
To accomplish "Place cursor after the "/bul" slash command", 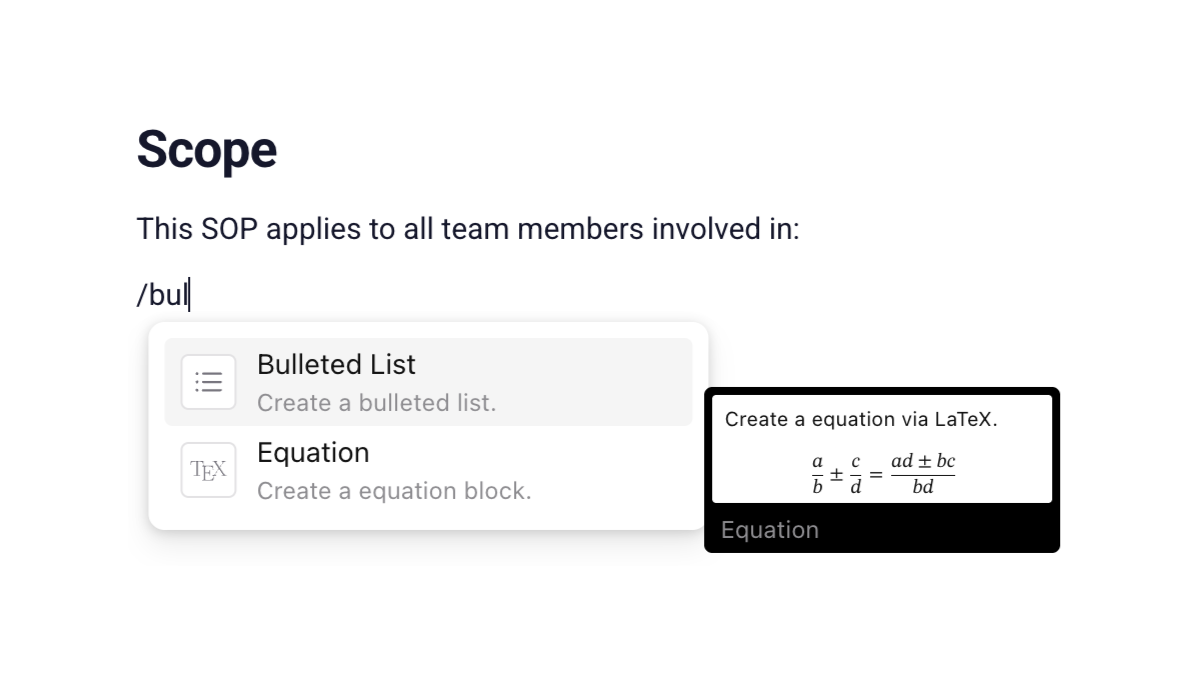I will pos(189,296).
